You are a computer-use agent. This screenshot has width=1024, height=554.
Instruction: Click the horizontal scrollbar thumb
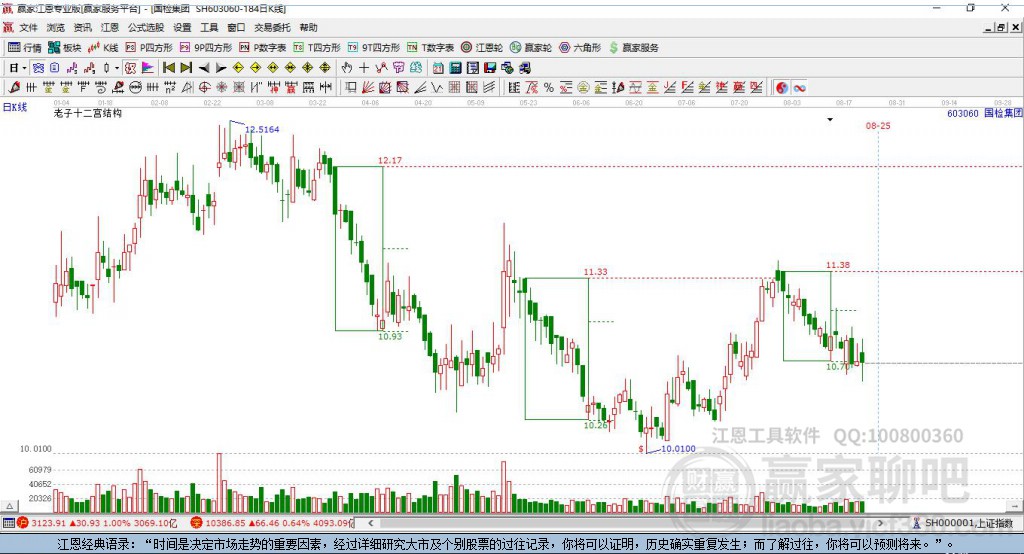[623, 523]
